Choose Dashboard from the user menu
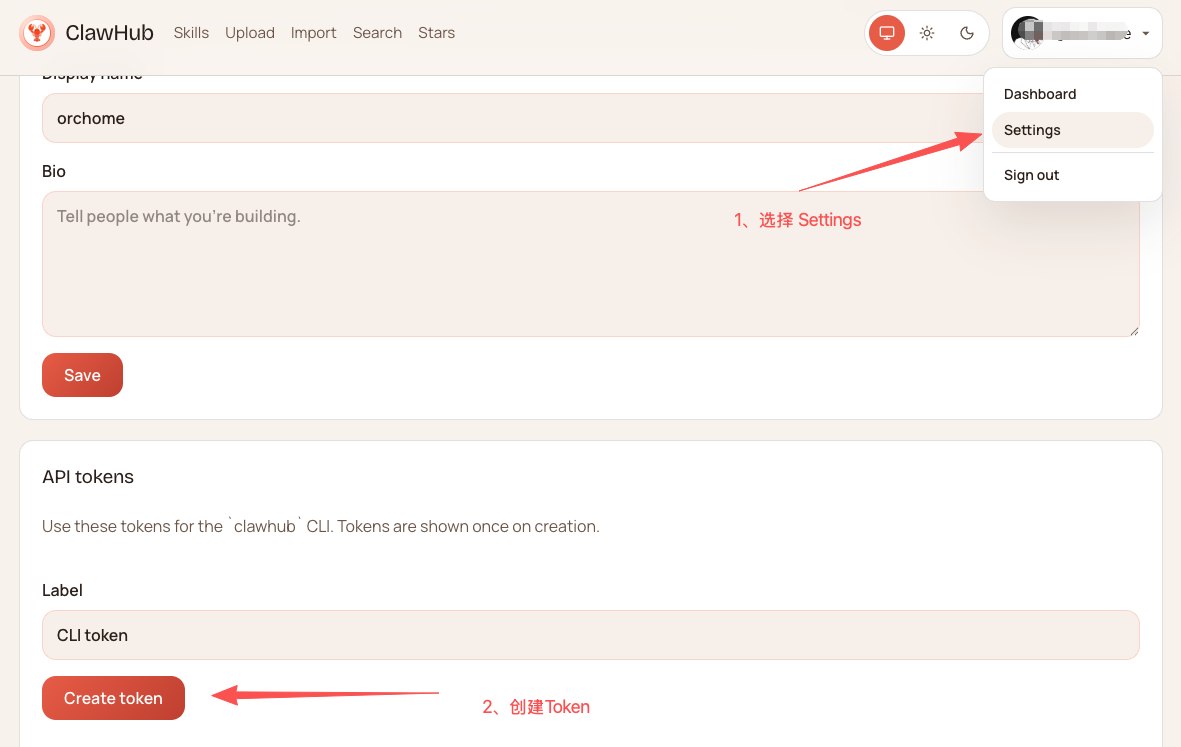 click(x=1040, y=94)
